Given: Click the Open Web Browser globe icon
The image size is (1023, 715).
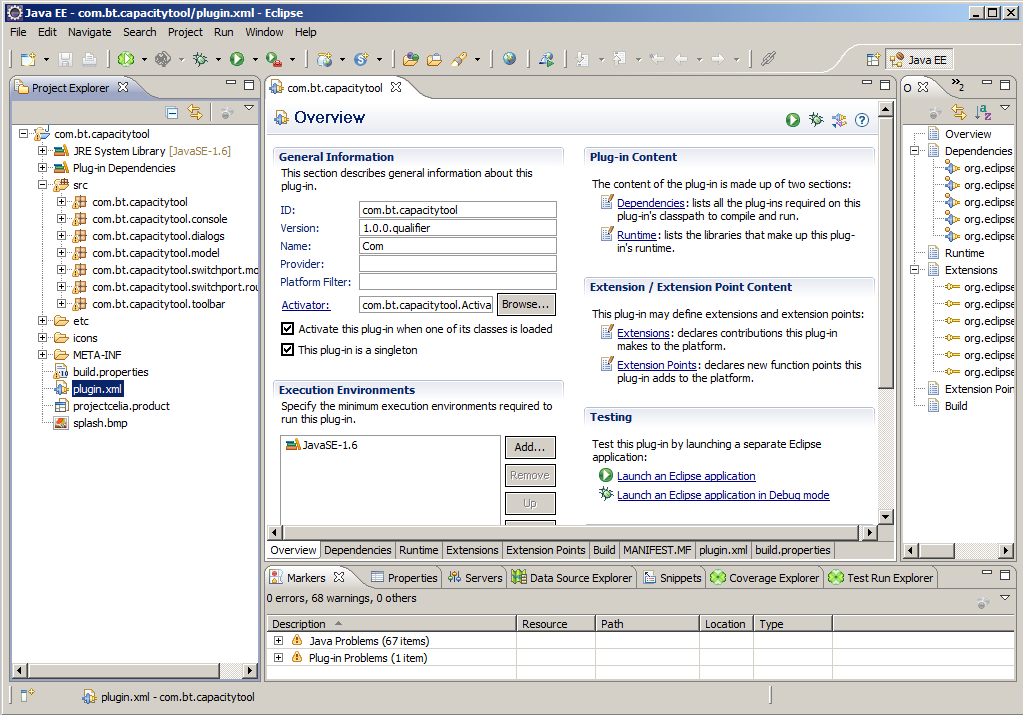Looking at the screenshot, I should coord(510,59).
